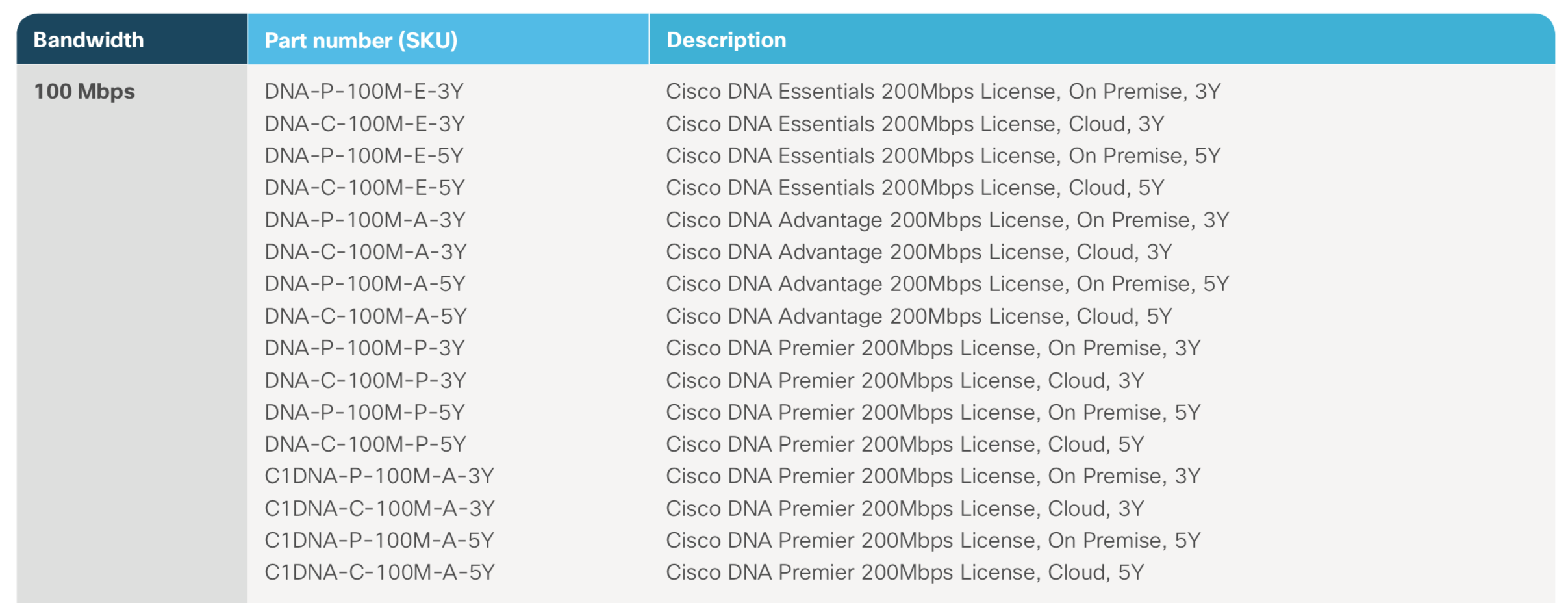Click SKU C1DNA-P-100M-A-5Y
Screen dimensions: 1568x603
click(379, 541)
